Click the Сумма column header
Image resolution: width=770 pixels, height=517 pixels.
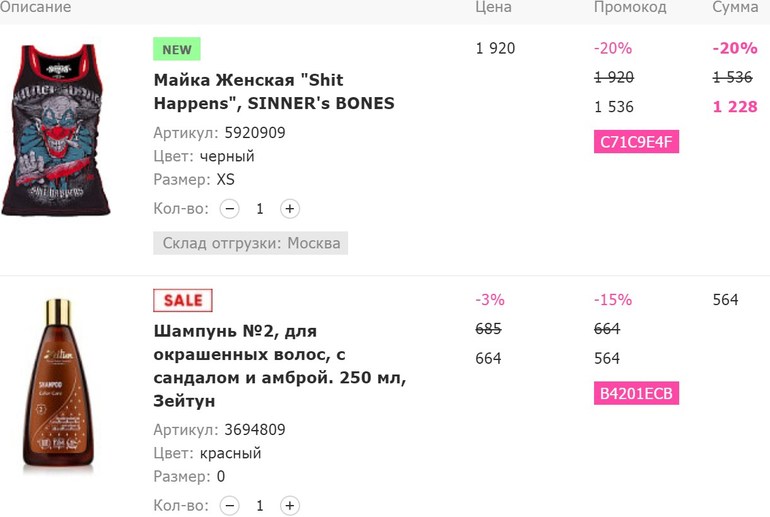(735, 7)
